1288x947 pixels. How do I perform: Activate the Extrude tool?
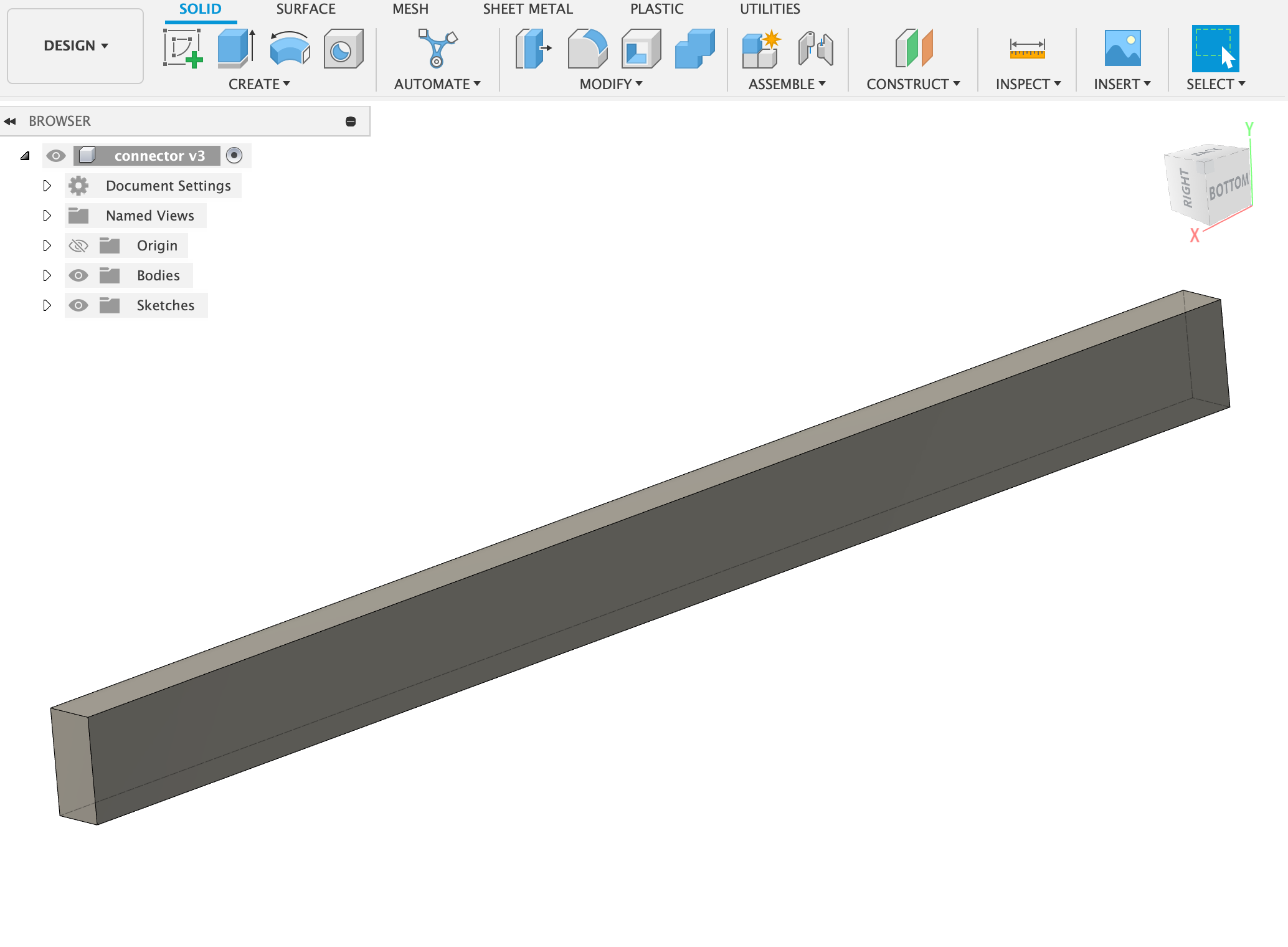[x=235, y=50]
